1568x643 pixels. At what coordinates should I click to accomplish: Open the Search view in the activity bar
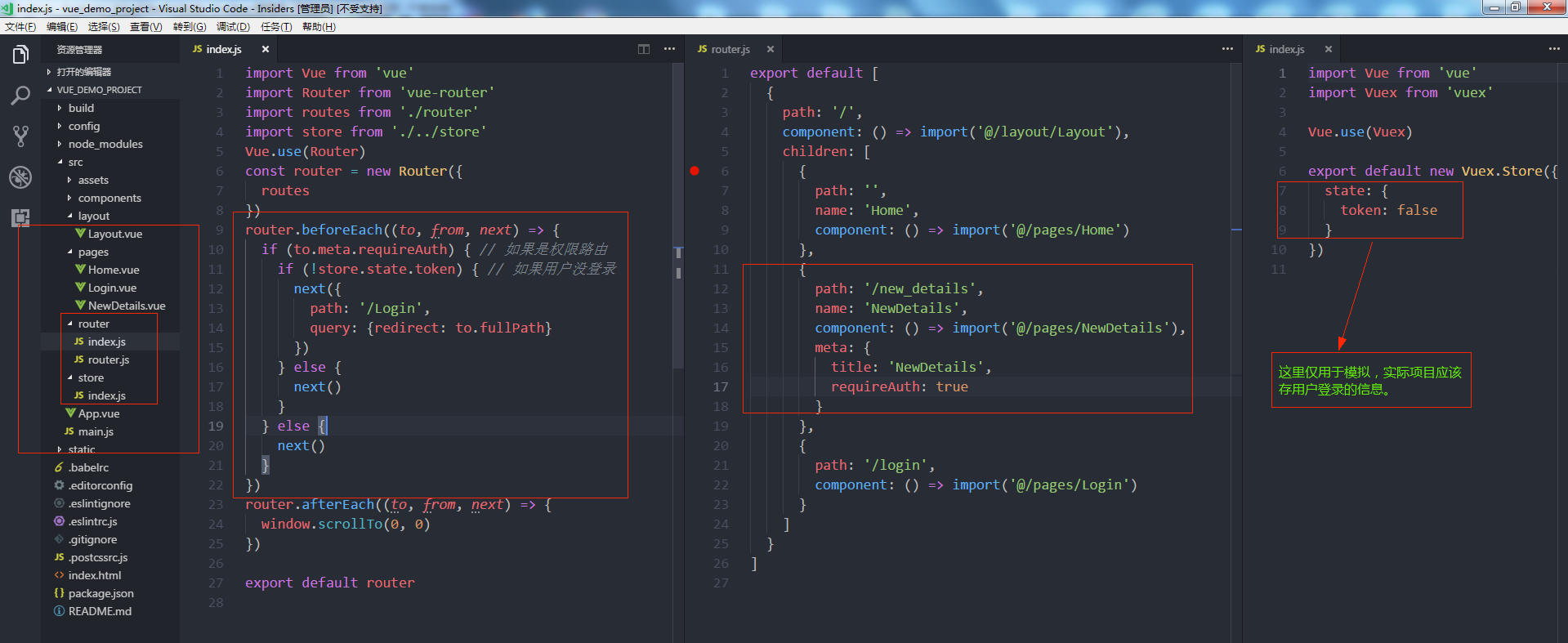(20, 96)
